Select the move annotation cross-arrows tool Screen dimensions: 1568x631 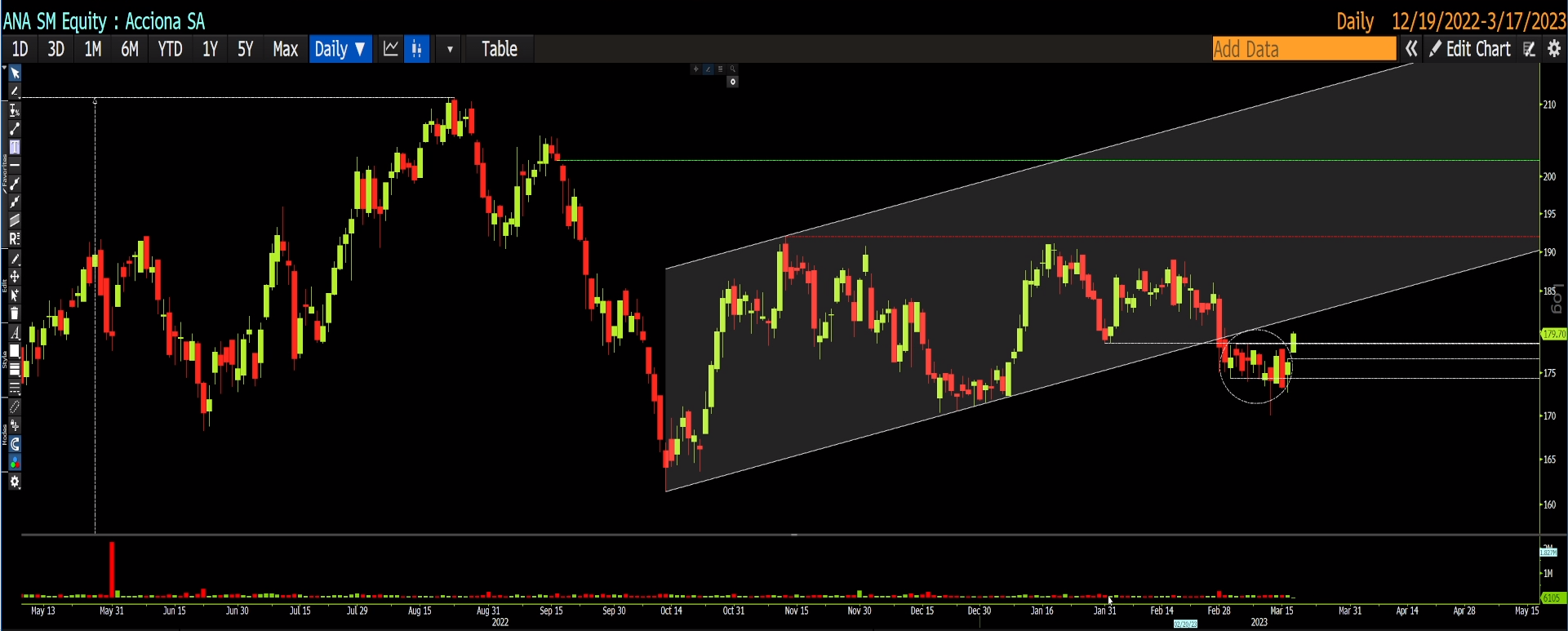pos(15,277)
